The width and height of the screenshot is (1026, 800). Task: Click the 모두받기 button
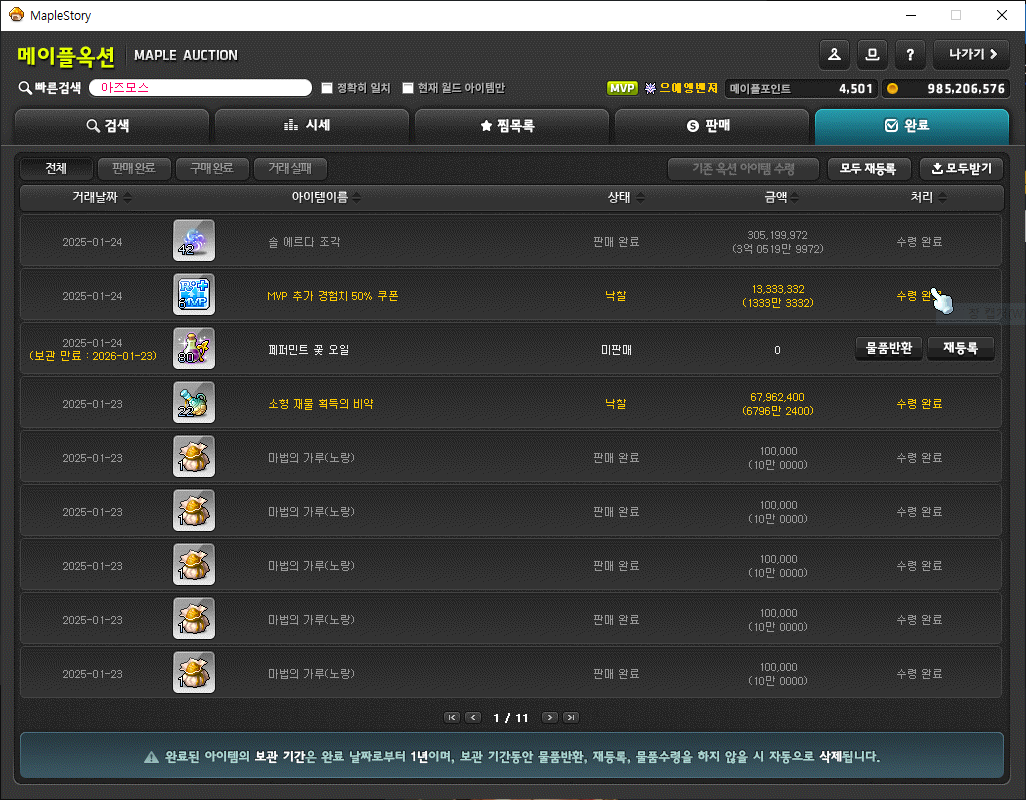click(x=961, y=169)
